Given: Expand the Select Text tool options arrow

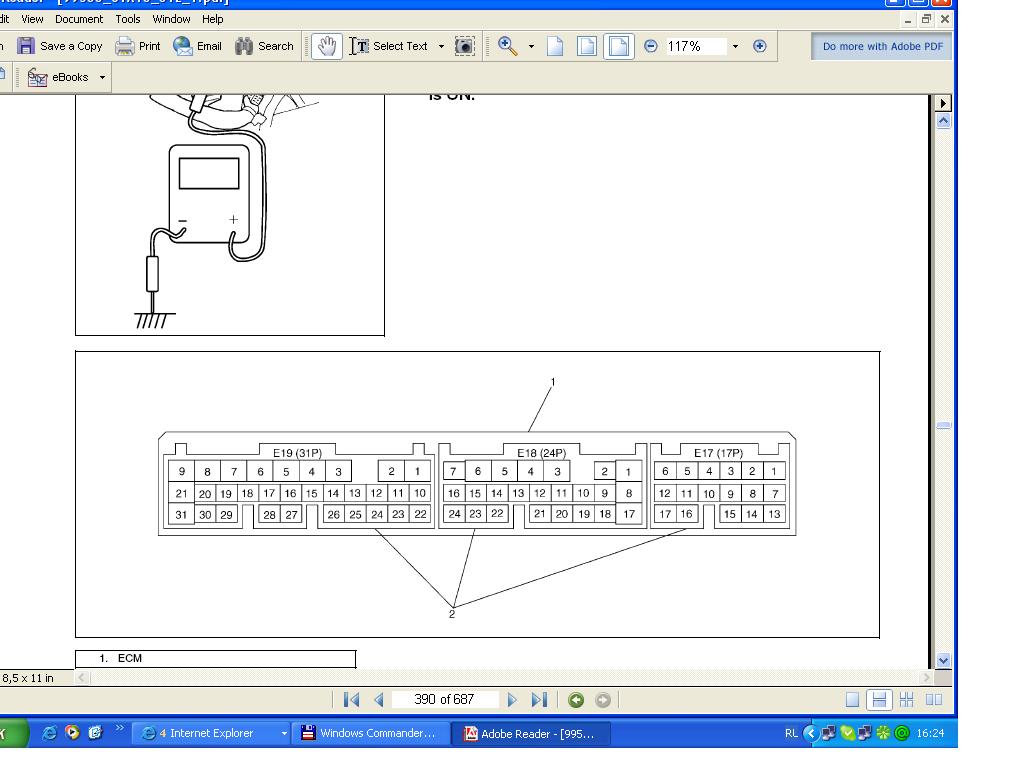Looking at the screenshot, I should point(441,46).
